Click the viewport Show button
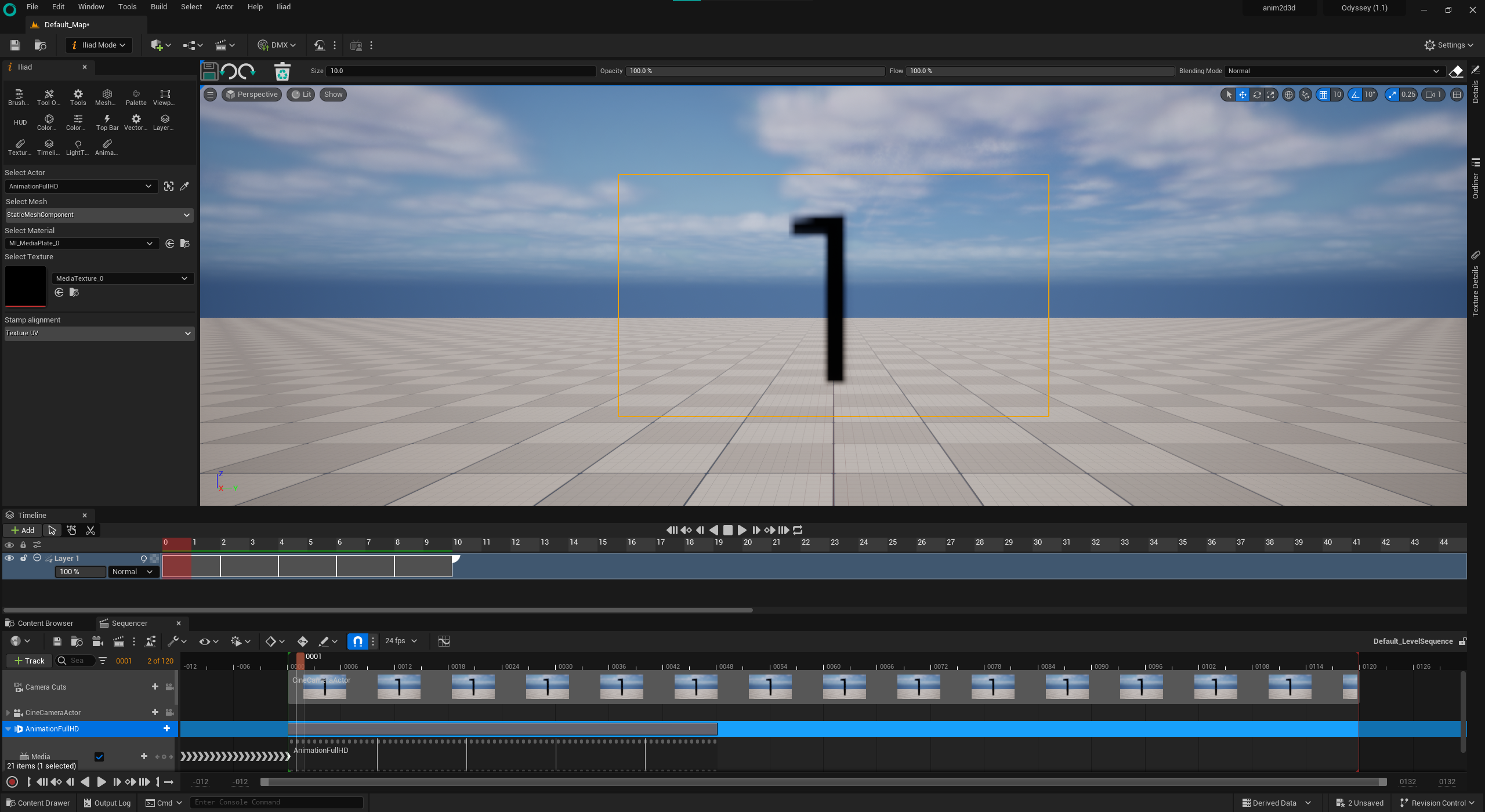The width and height of the screenshot is (1485, 812). [333, 95]
